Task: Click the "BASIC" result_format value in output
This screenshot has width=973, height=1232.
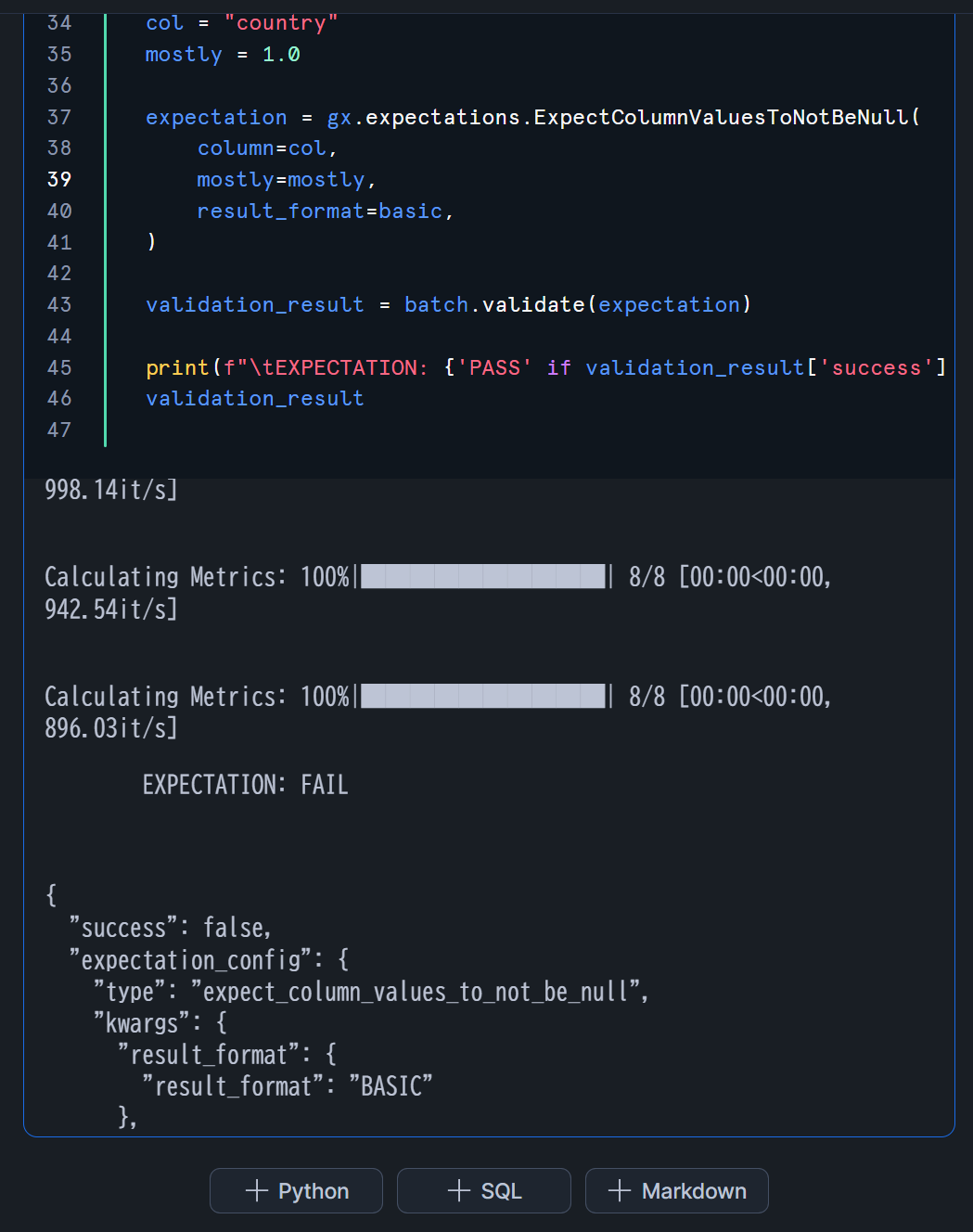Action: tap(390, 1086)
